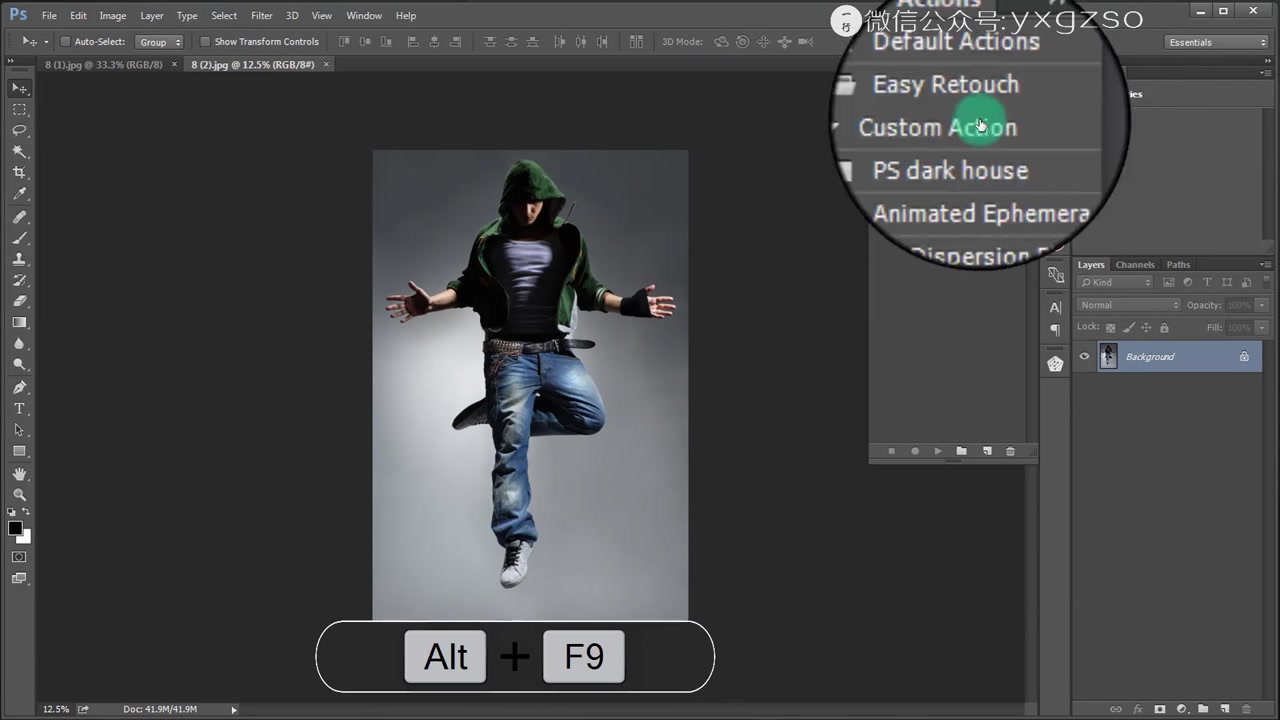Add layer mask at Layers panel bottom
This screenshot has height=720, width=1280.
[1160, 709]
